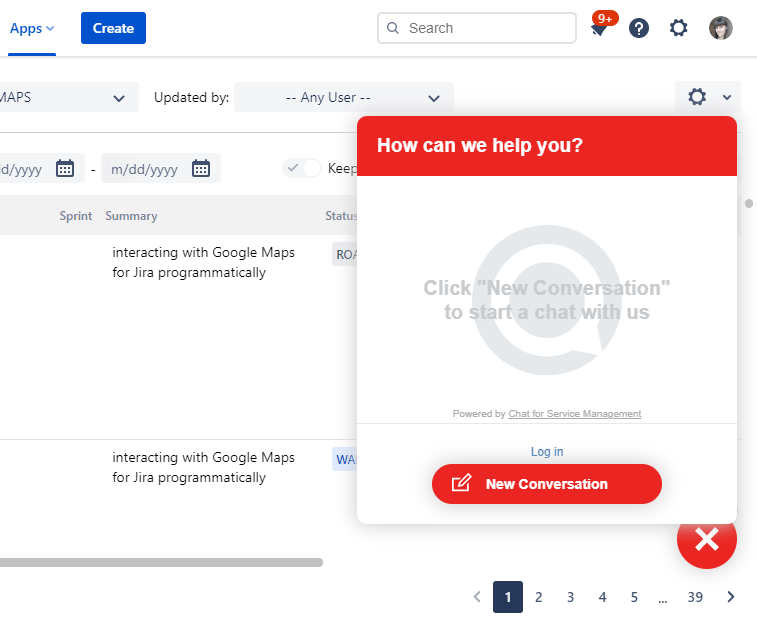Open the help question mark icon
The width and height of the screenshot is (757, 624).
point(639,28)
